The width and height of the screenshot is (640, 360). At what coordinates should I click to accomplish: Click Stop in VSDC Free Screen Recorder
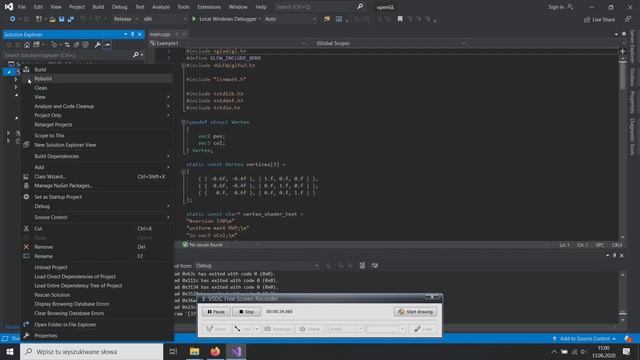point(247,312)
